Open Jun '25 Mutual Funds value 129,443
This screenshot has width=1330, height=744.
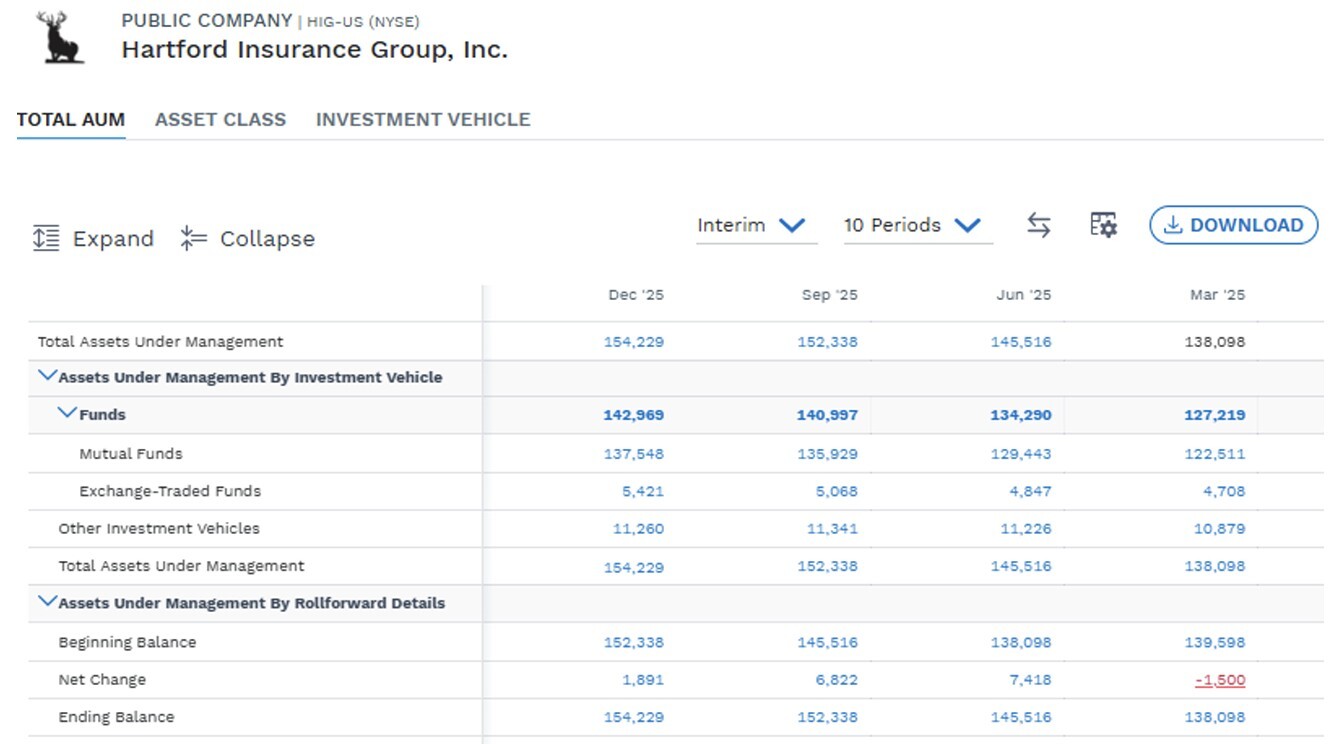[x=1021, y=454]
